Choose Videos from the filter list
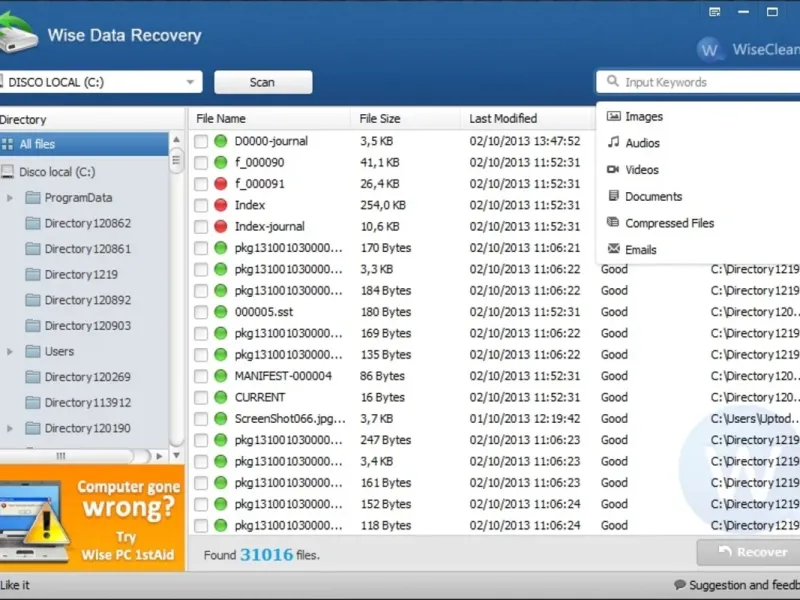Screen dimensions: 800x600 point(642,170)
